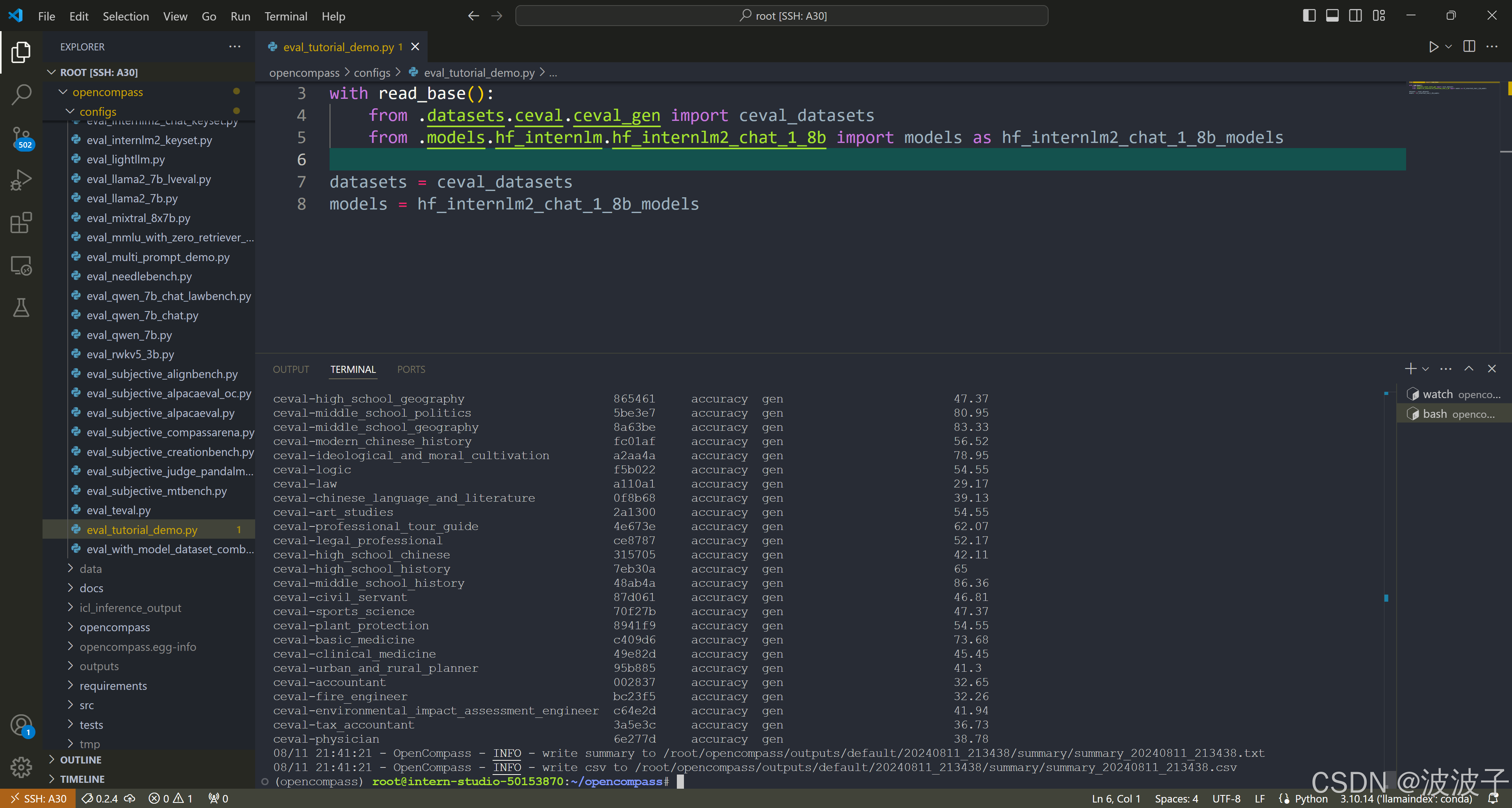Toggle the primary side bar visibility
1512x808 pixels.
coord(1309,16)
